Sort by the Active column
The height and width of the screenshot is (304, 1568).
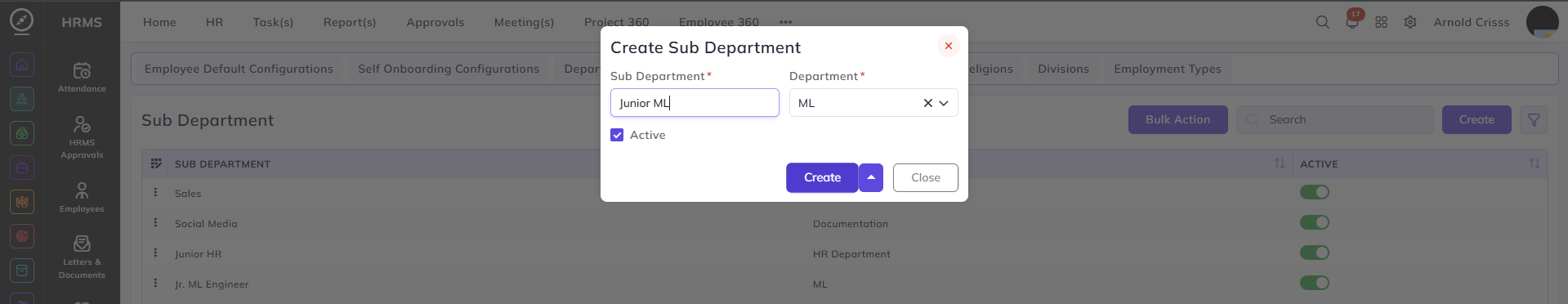tap(1534, 163)
